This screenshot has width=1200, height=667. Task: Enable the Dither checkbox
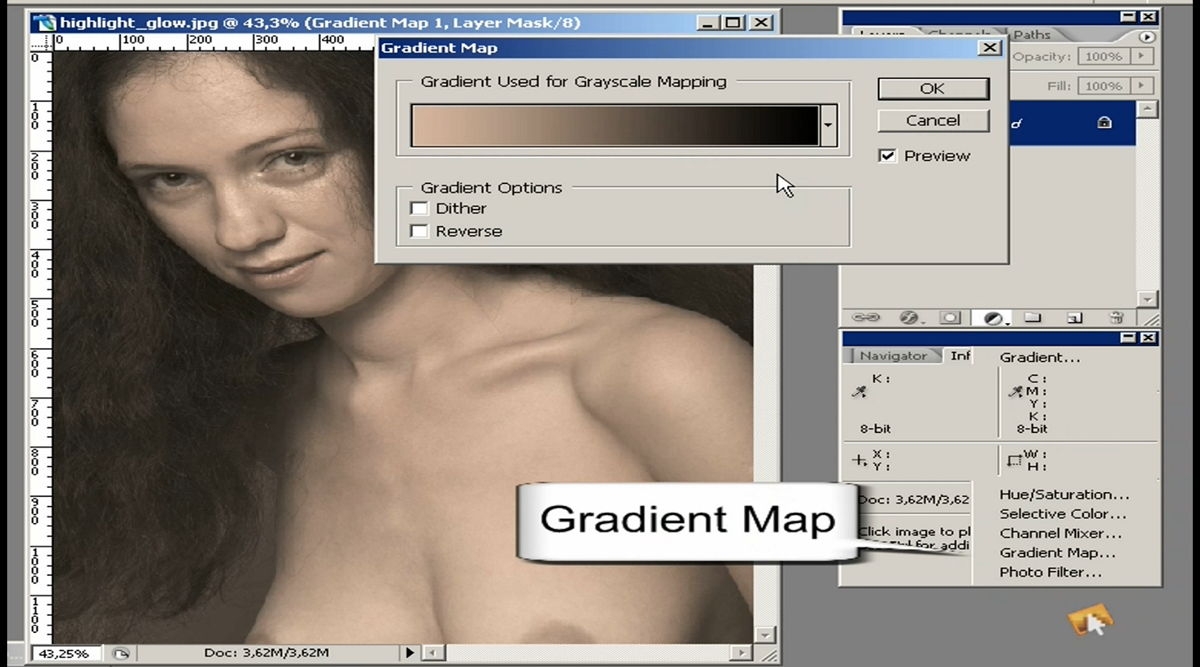(x=420, y=208)
